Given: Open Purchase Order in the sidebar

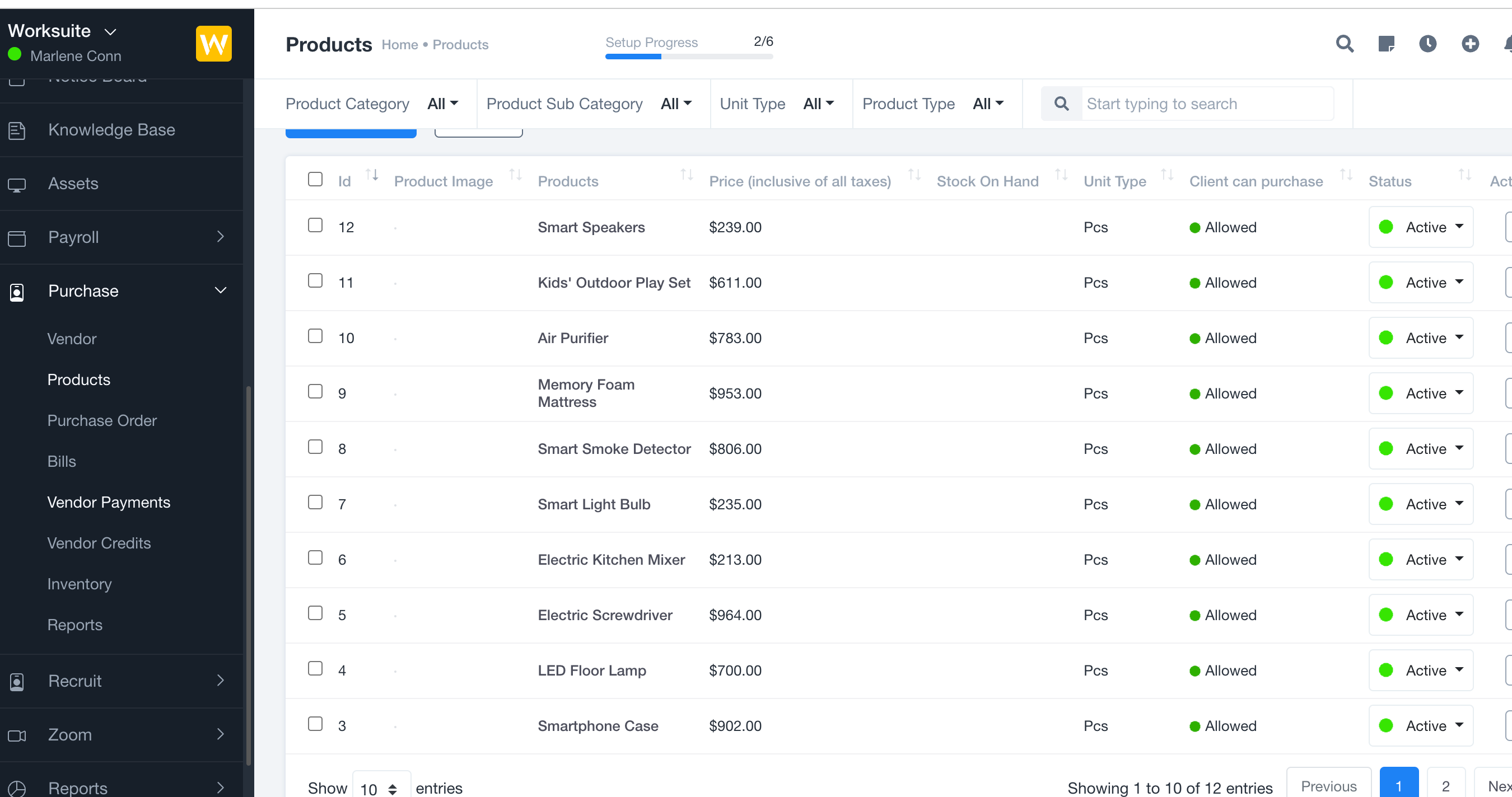Looking at the screenshot, I should [x=101, y=420].
